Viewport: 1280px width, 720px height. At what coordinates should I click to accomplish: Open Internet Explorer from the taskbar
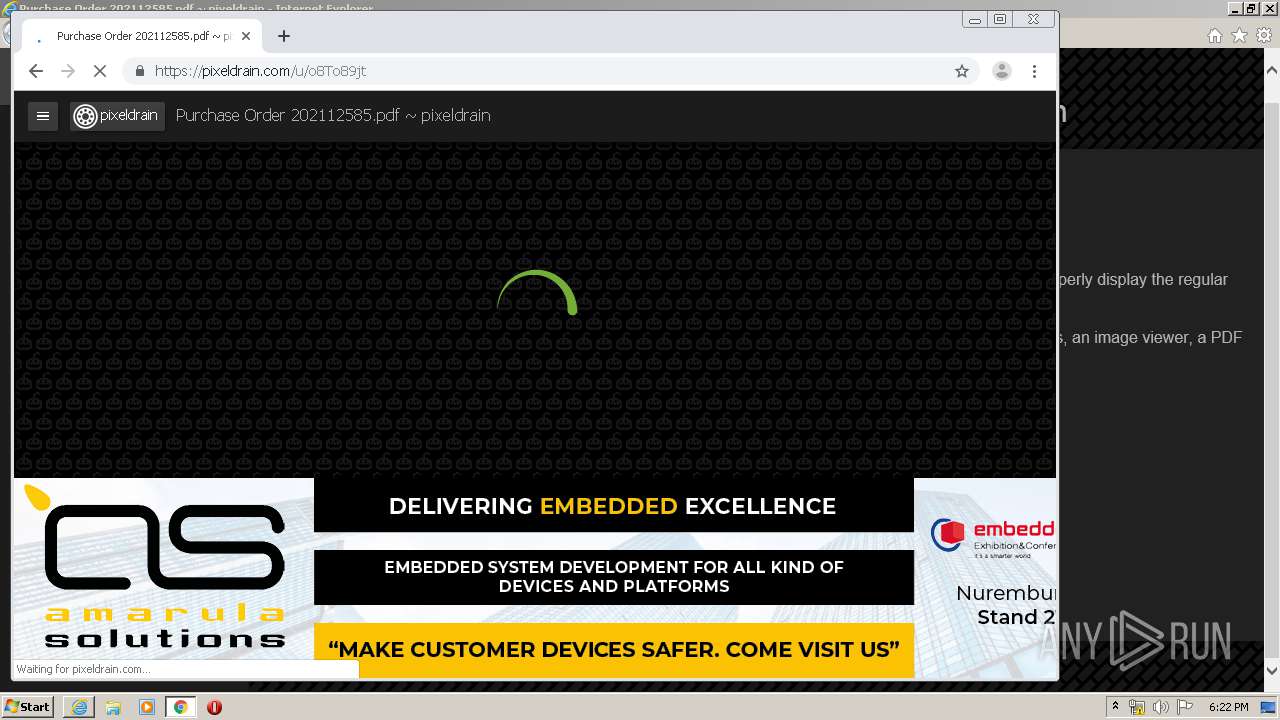(x=79, y=707)
